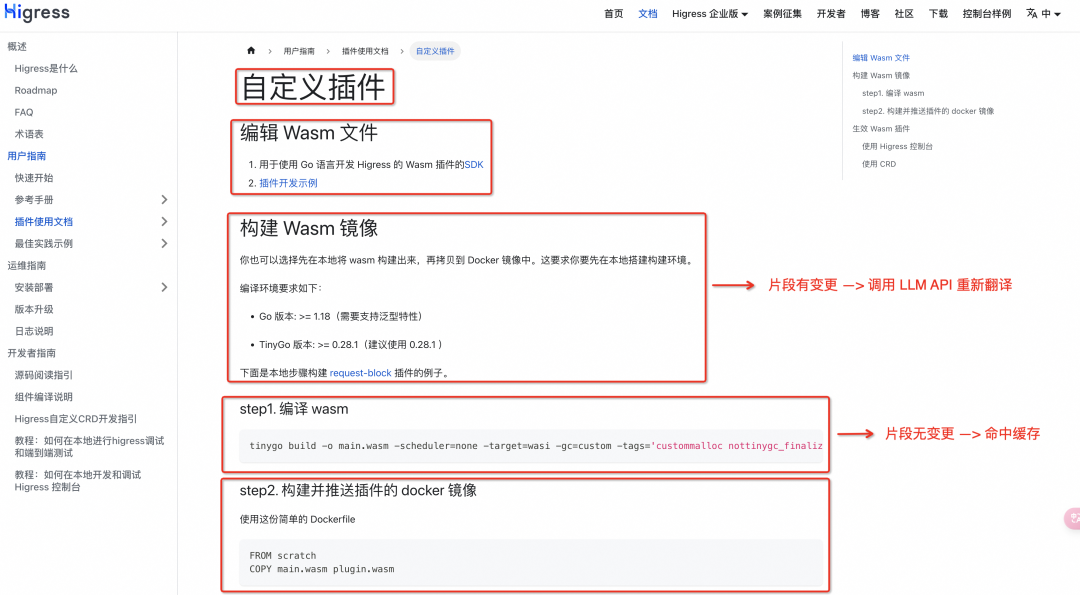
Task: Open 源码阅读指引 in sidebar
Action: 43,375
